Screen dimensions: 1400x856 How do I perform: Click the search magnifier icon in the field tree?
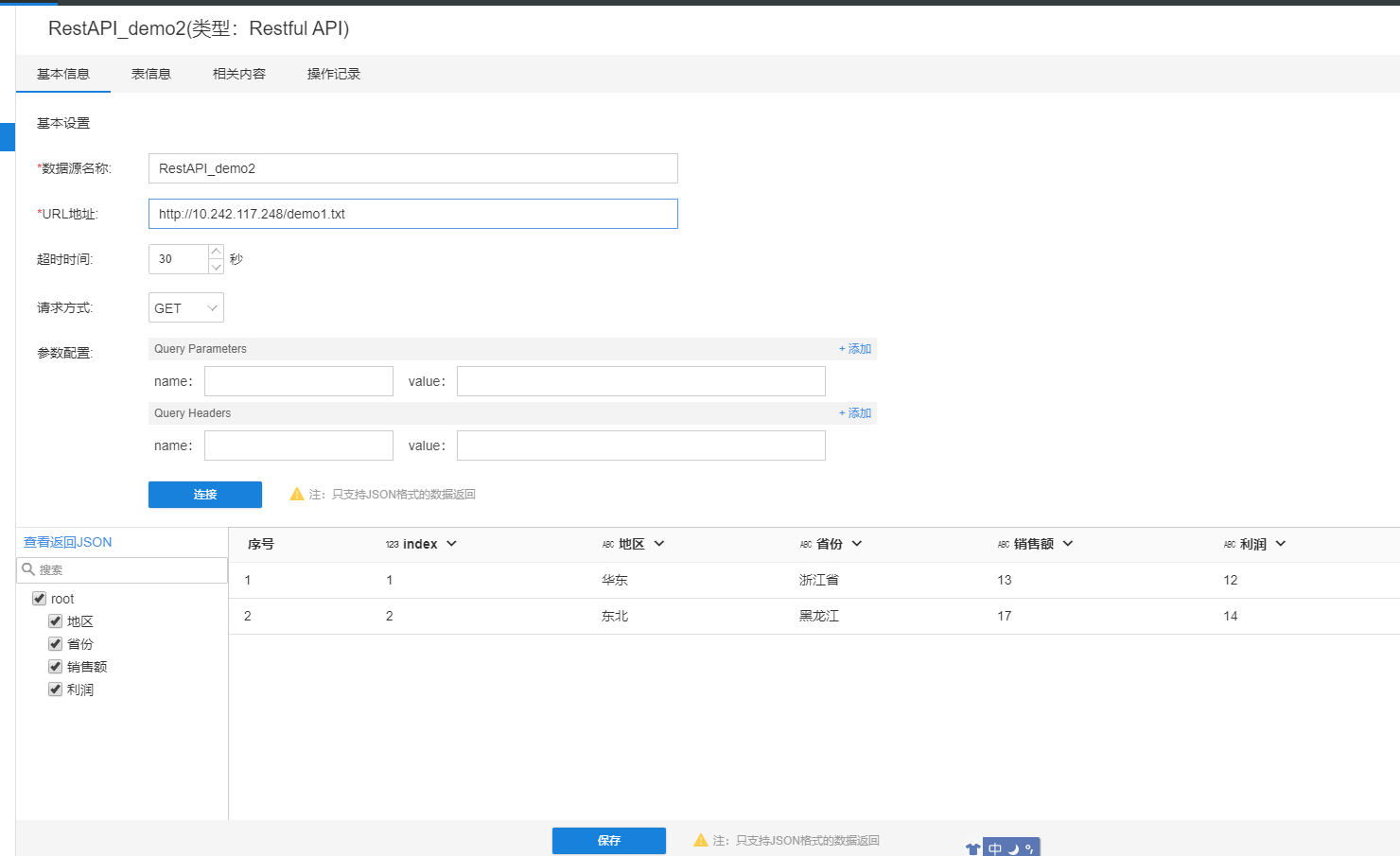click(28, 569)
